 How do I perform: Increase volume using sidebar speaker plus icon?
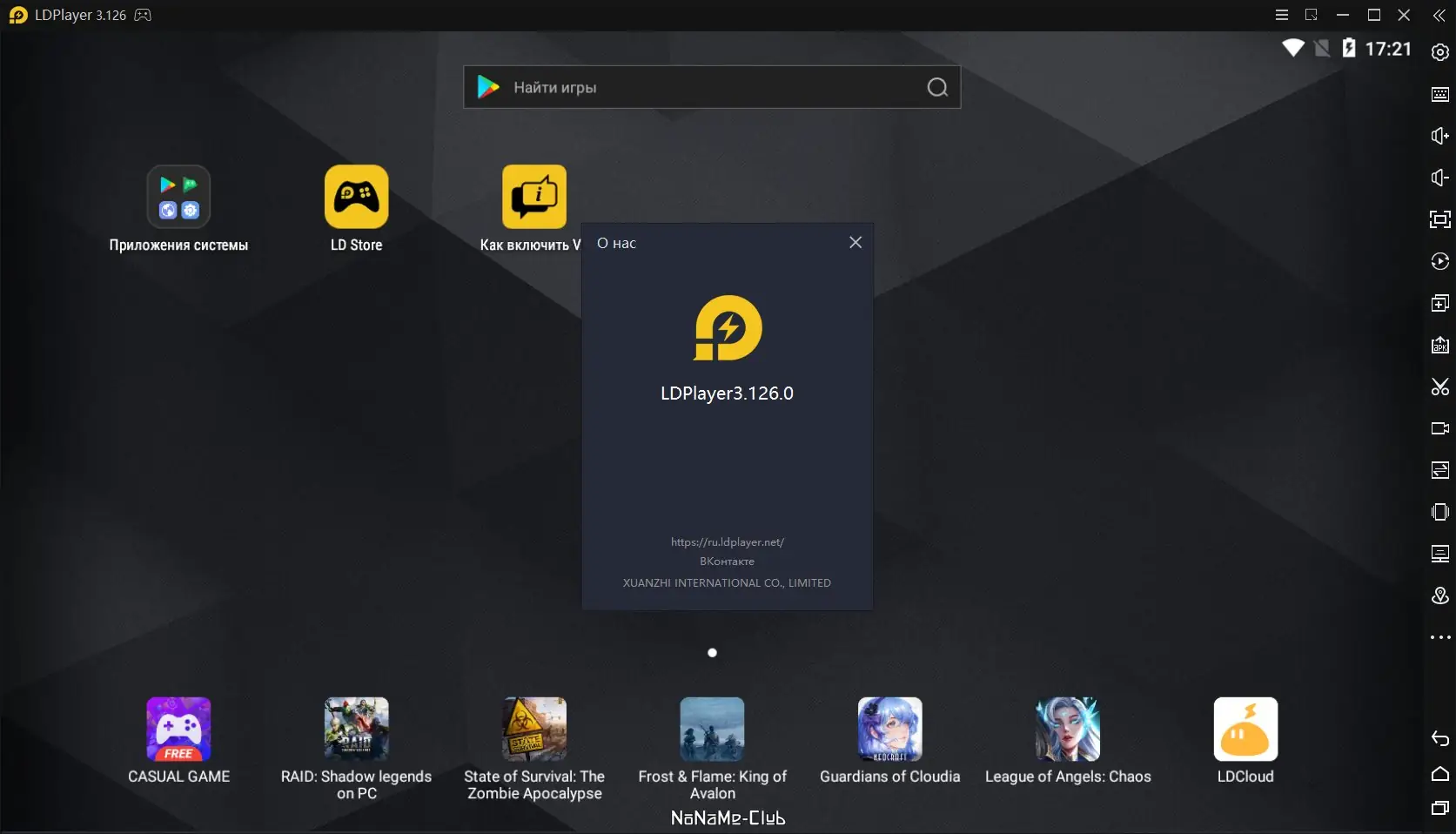[x=1440, y=136]
